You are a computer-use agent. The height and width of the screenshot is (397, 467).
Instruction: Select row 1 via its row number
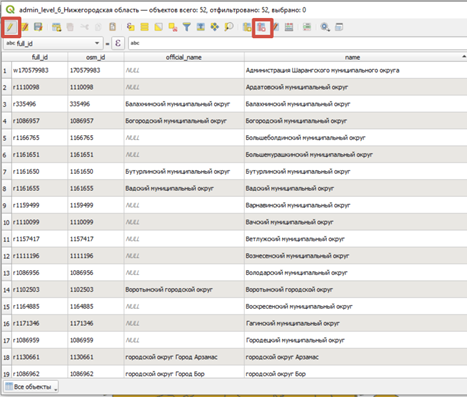[x=6, y=70]
